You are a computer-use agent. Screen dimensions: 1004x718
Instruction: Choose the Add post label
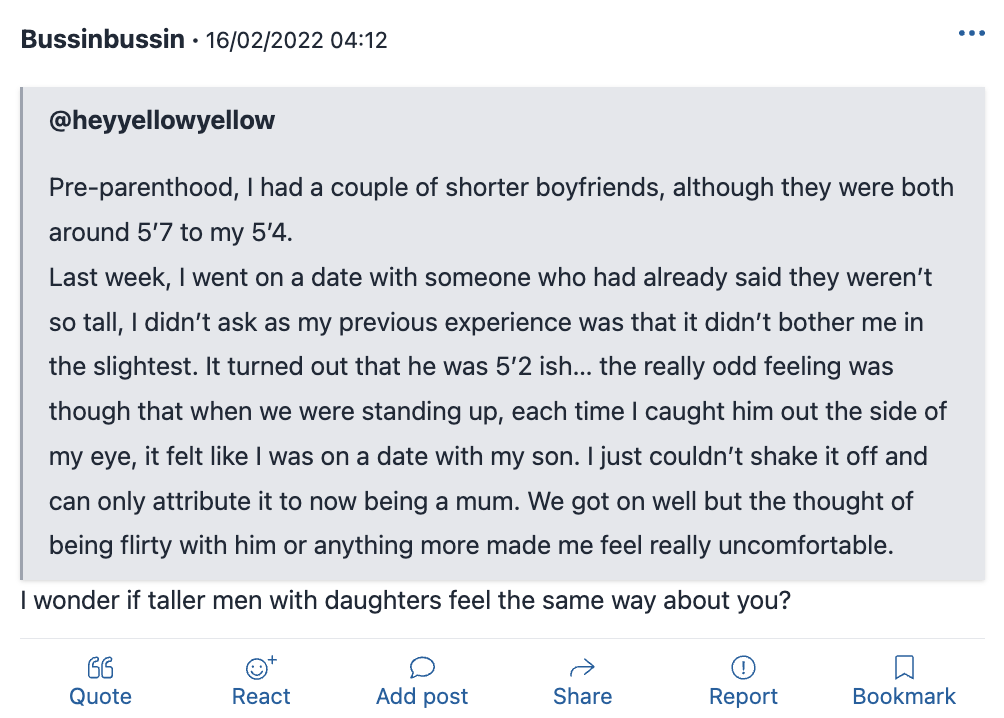tap(422, 696)
